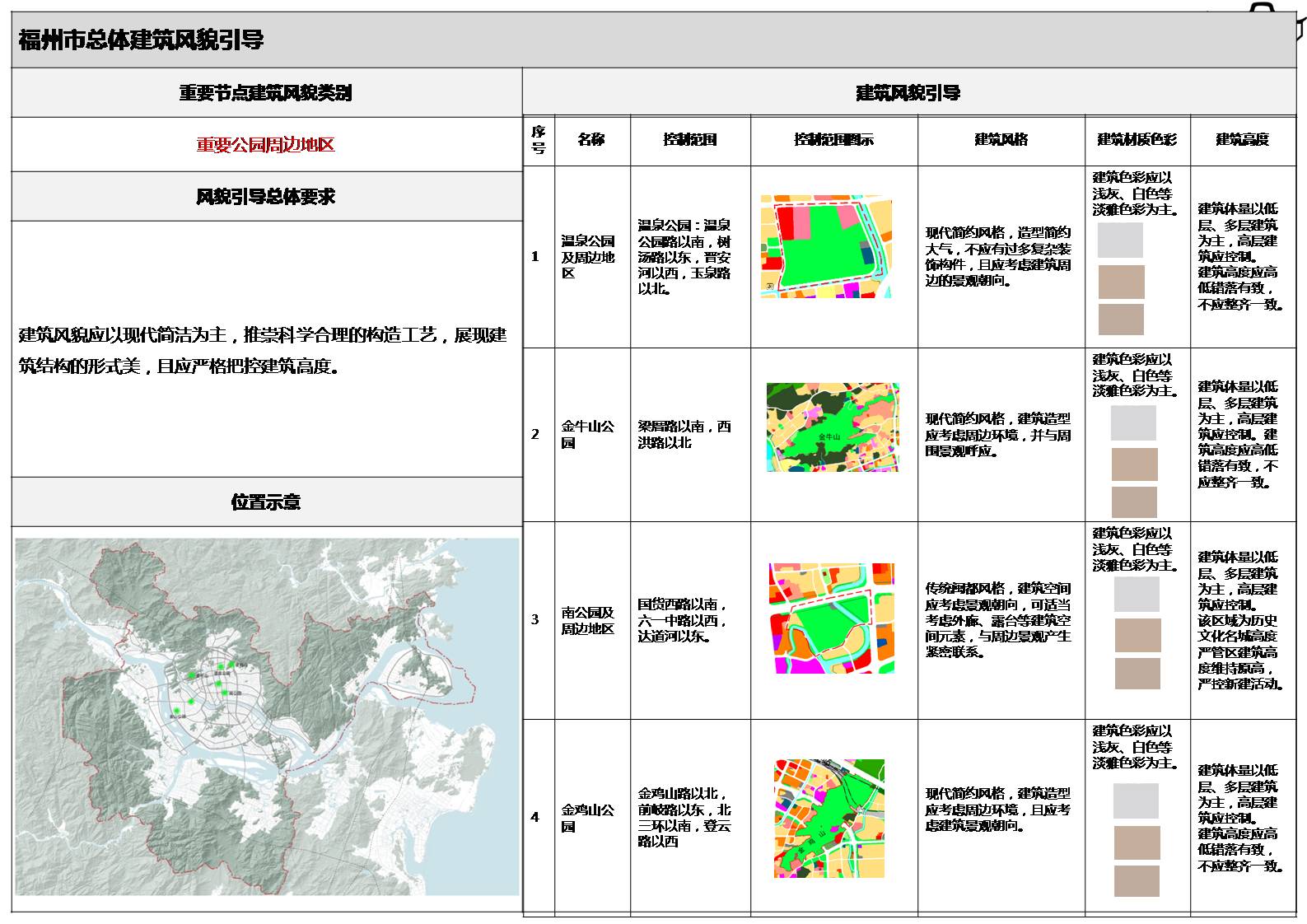Select the 建筑风貌引导 section header
1307x924 pixels.
[x=908, y=93]
